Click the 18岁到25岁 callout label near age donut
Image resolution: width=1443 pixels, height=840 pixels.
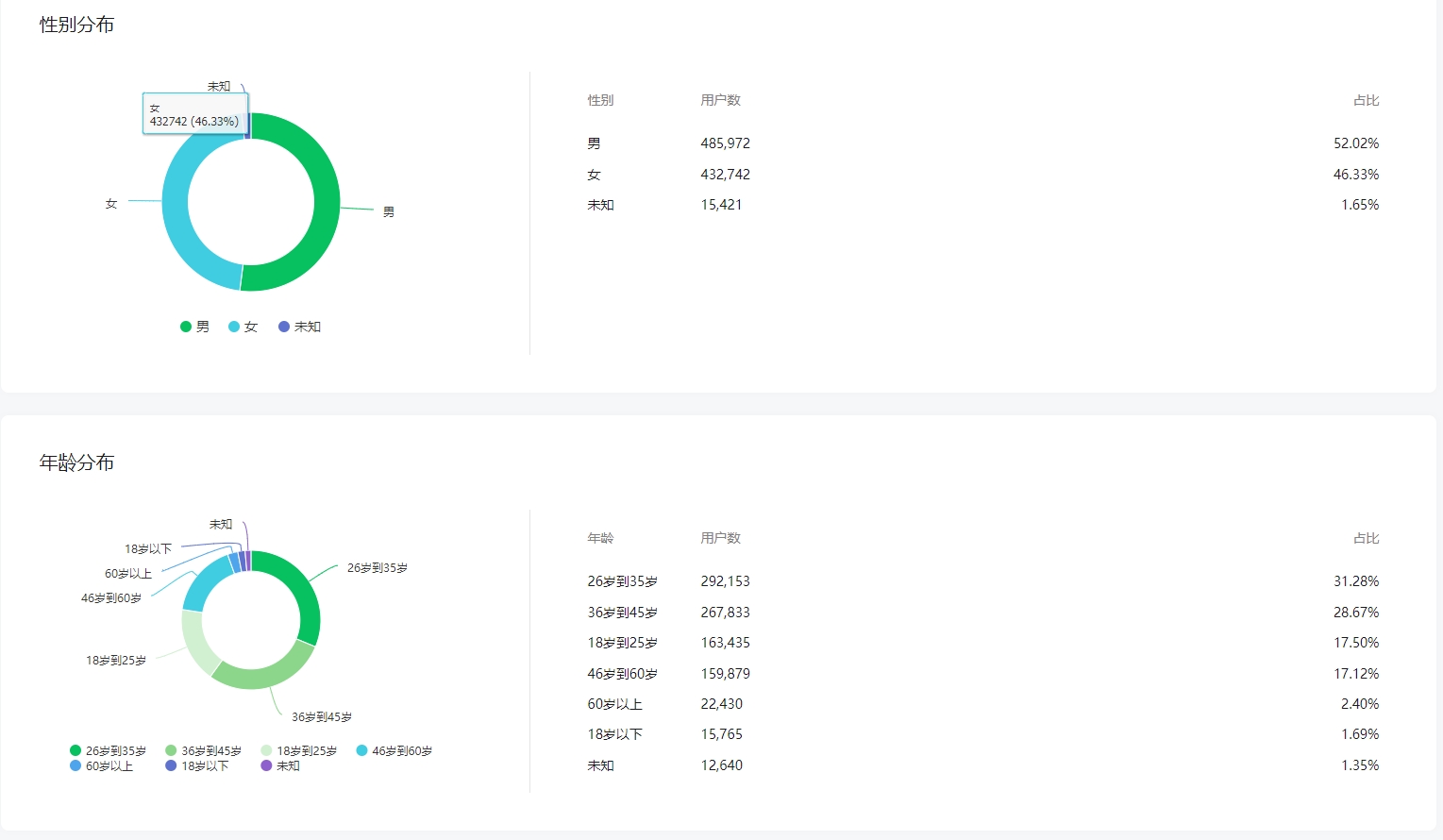pos(116,661)
